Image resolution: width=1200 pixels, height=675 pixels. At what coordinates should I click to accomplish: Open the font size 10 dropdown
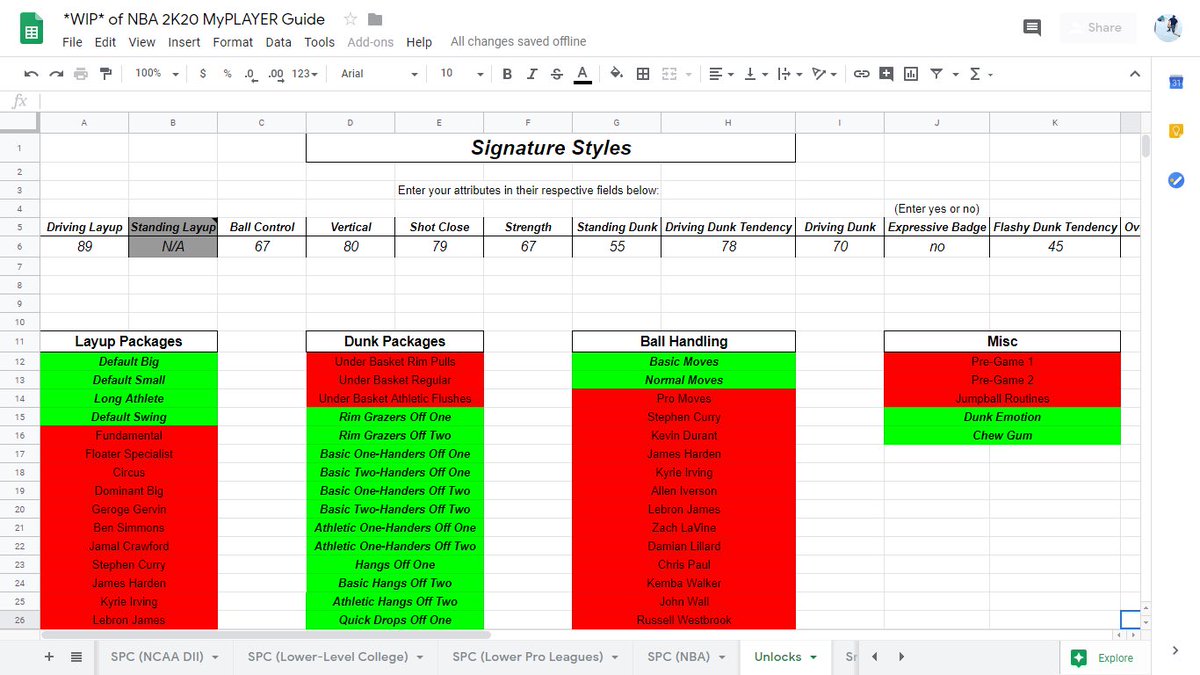pos(461,74)
